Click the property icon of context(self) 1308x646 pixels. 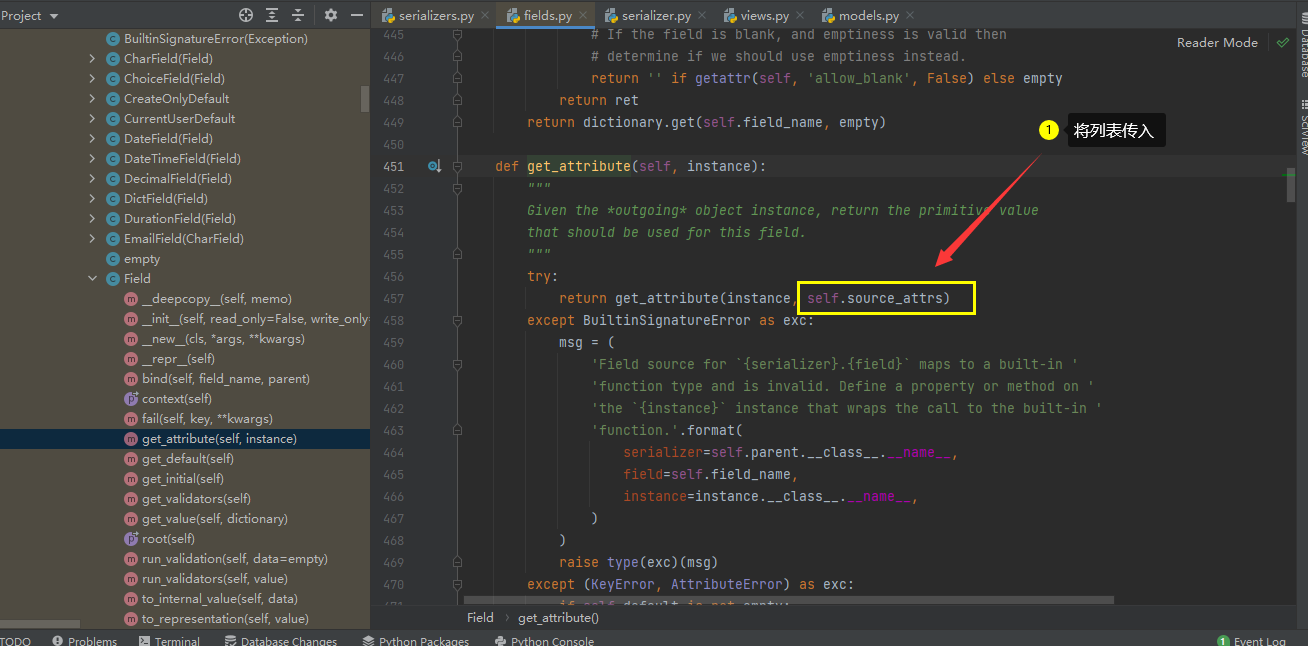click(x=131, y=399)
